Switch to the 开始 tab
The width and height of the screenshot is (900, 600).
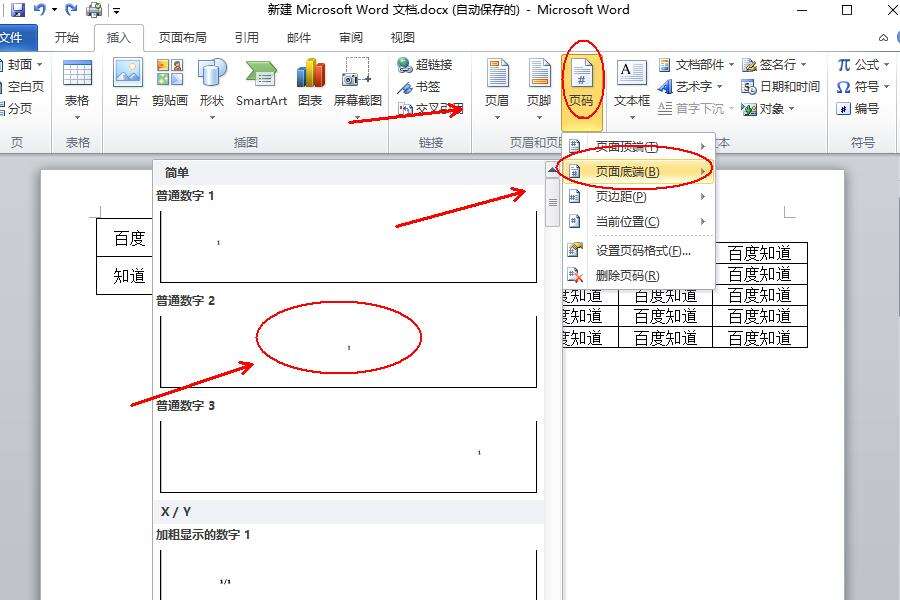click(x=67, y=38)
